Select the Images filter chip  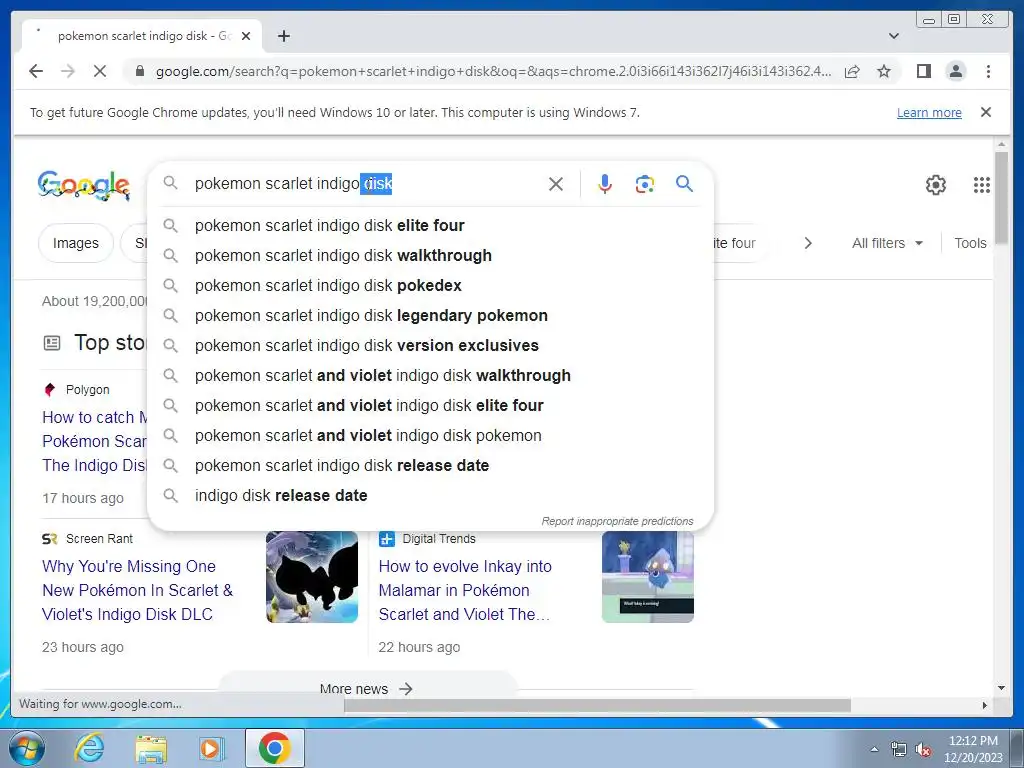point(76,243)
